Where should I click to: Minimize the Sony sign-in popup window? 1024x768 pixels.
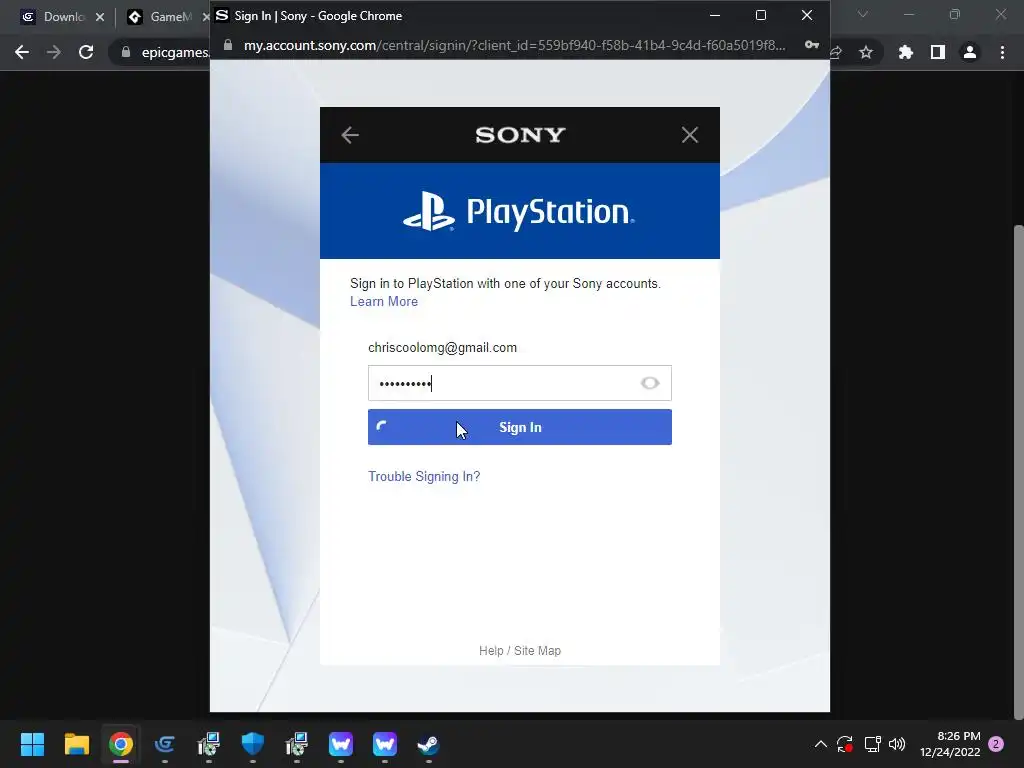[715, 15]
